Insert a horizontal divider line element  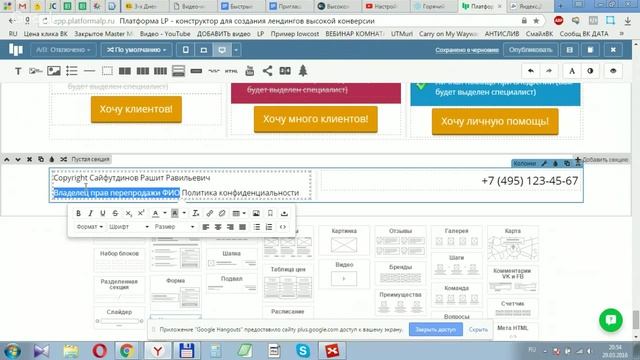89,71
